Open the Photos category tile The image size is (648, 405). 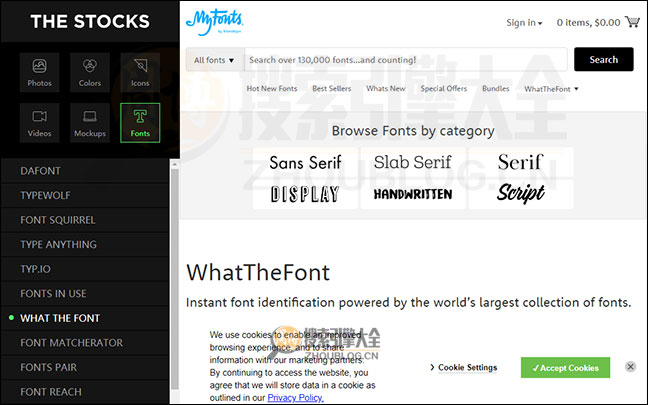pos(40,71)
